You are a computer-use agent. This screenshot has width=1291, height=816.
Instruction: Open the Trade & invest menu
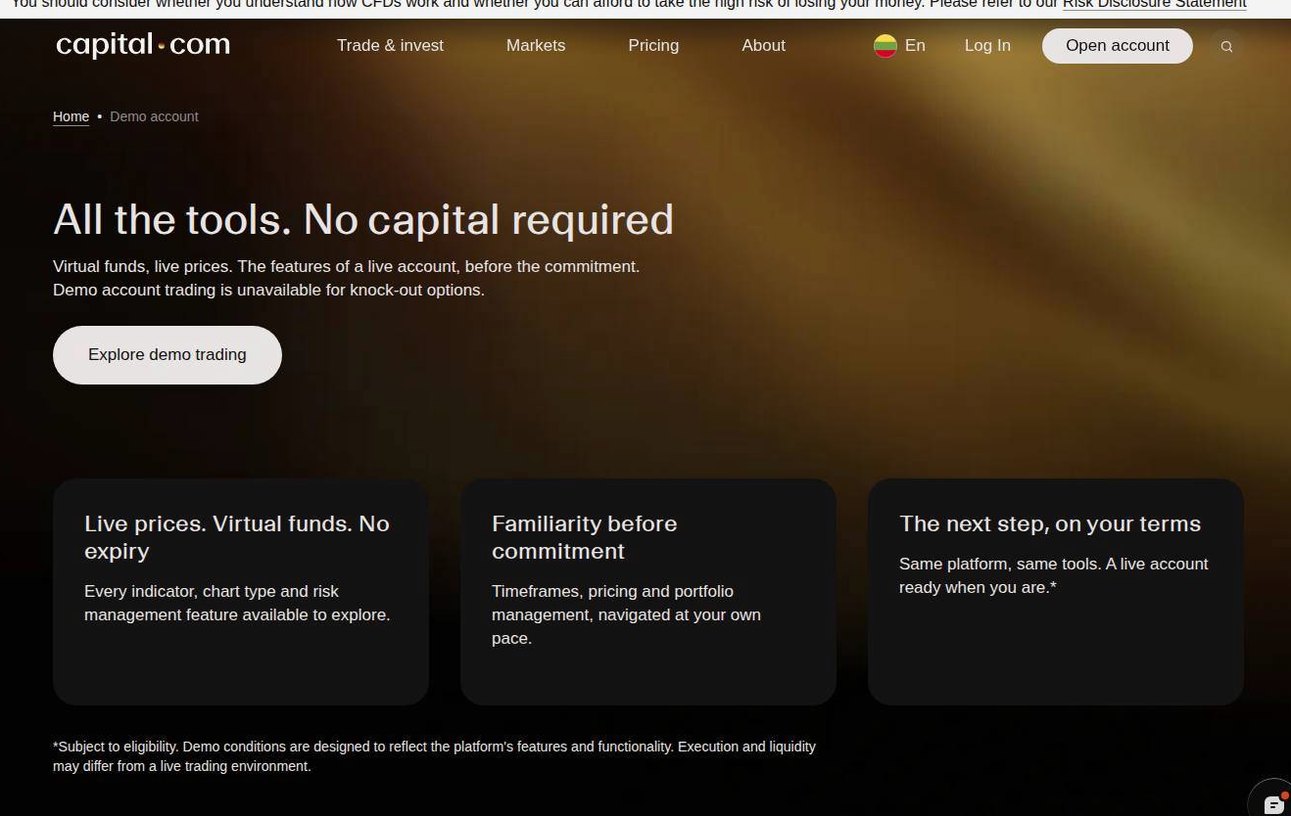click(x=390, y=46)
